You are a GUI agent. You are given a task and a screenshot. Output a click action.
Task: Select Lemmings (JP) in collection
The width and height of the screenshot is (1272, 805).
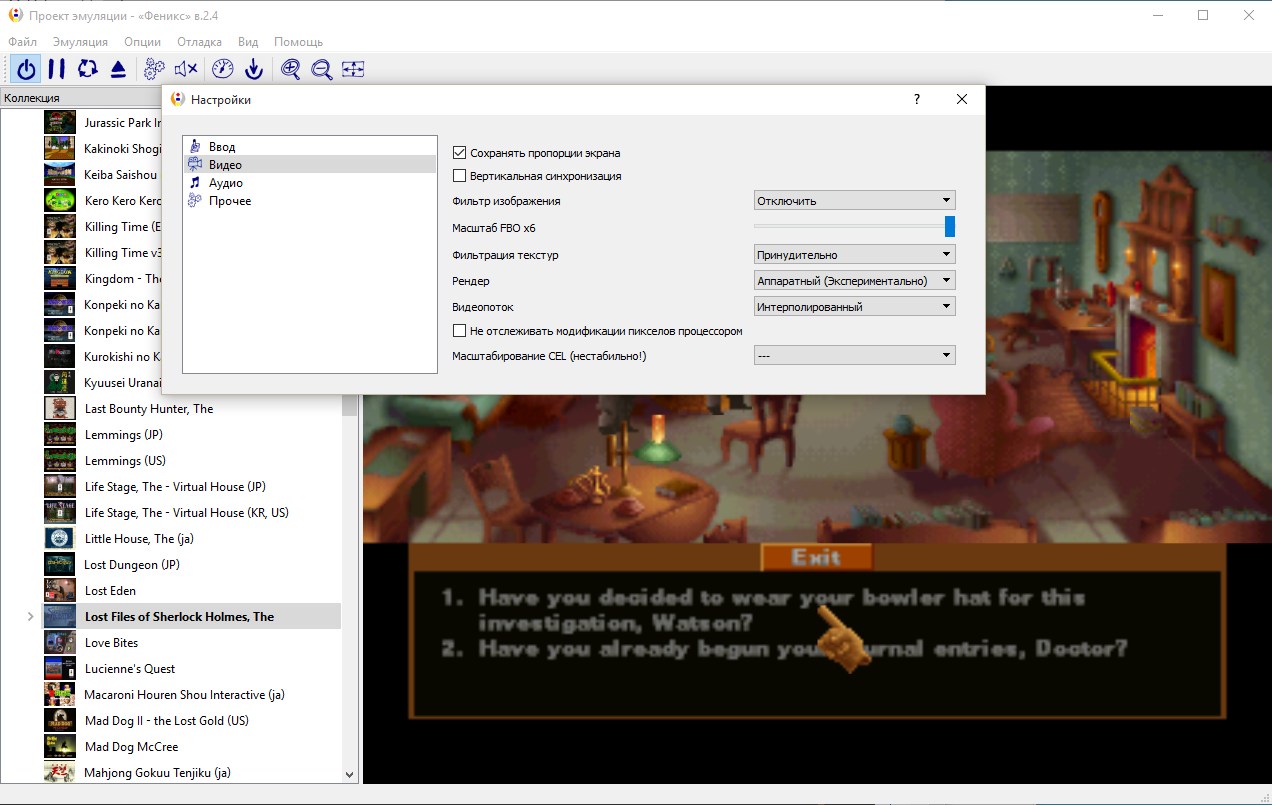124,434
